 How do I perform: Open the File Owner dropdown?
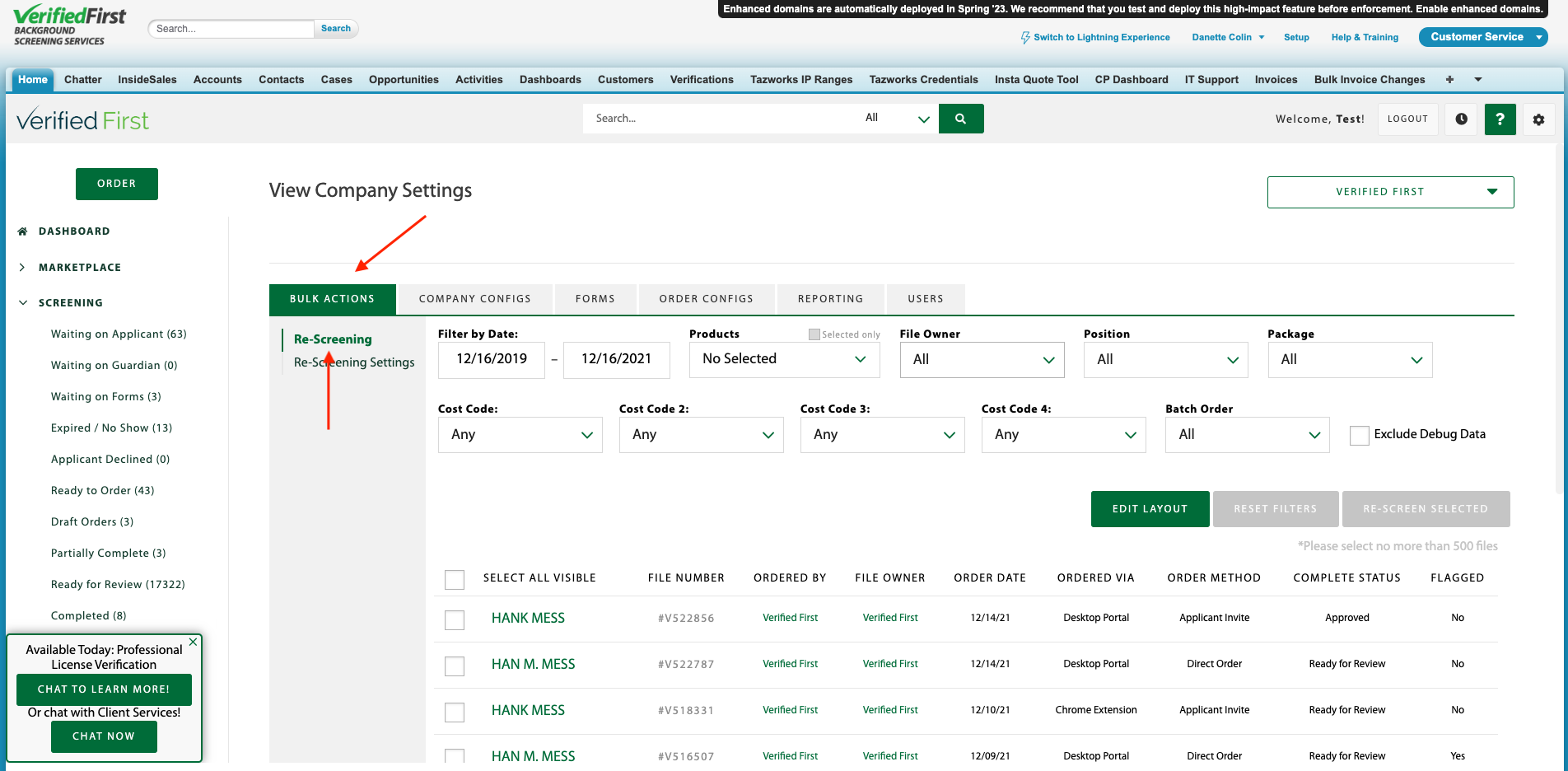point(982,360)
